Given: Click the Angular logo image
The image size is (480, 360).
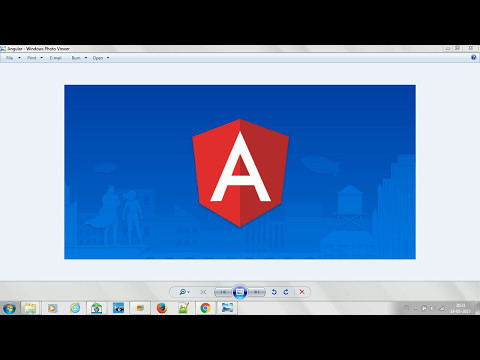Looking at the screenshot, I should (240, 172).
